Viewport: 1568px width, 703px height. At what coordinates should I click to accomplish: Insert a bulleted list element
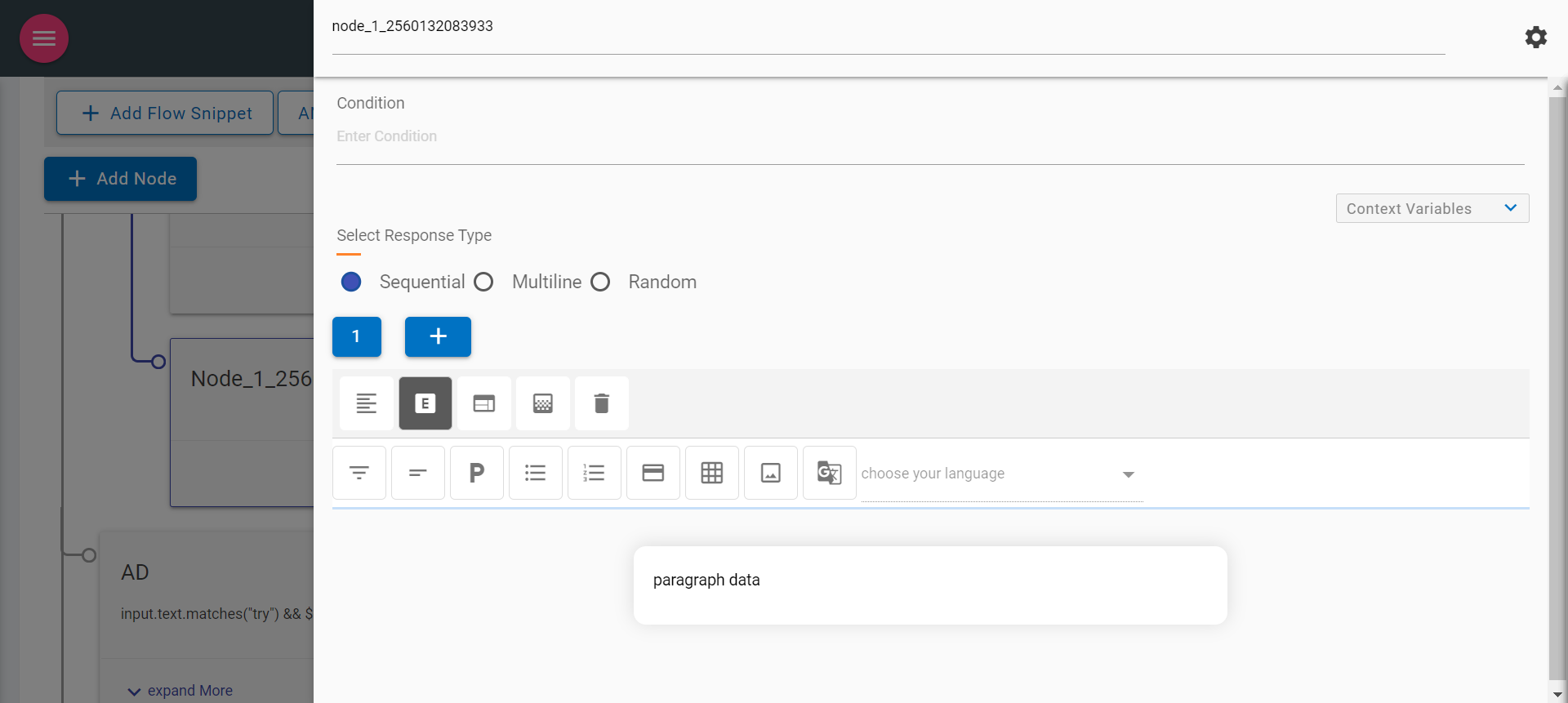coord(536,473)
